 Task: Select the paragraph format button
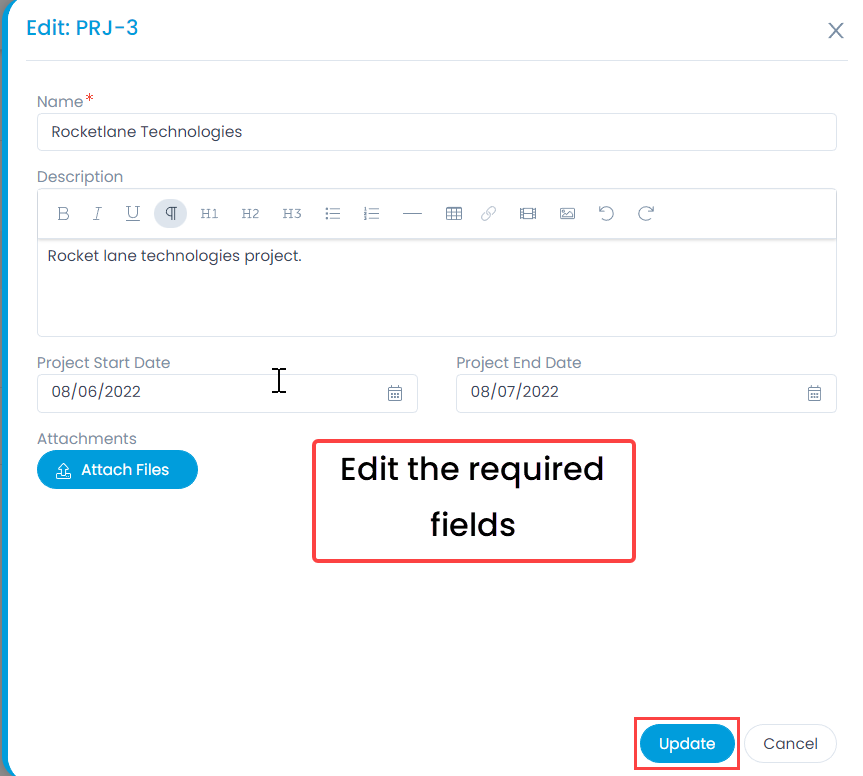[x=171, y=214]
